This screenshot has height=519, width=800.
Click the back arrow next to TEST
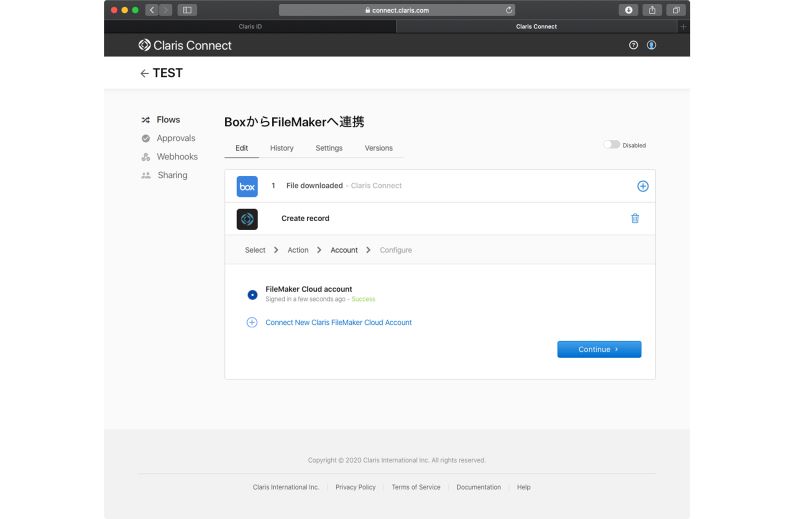coord(144,73)
